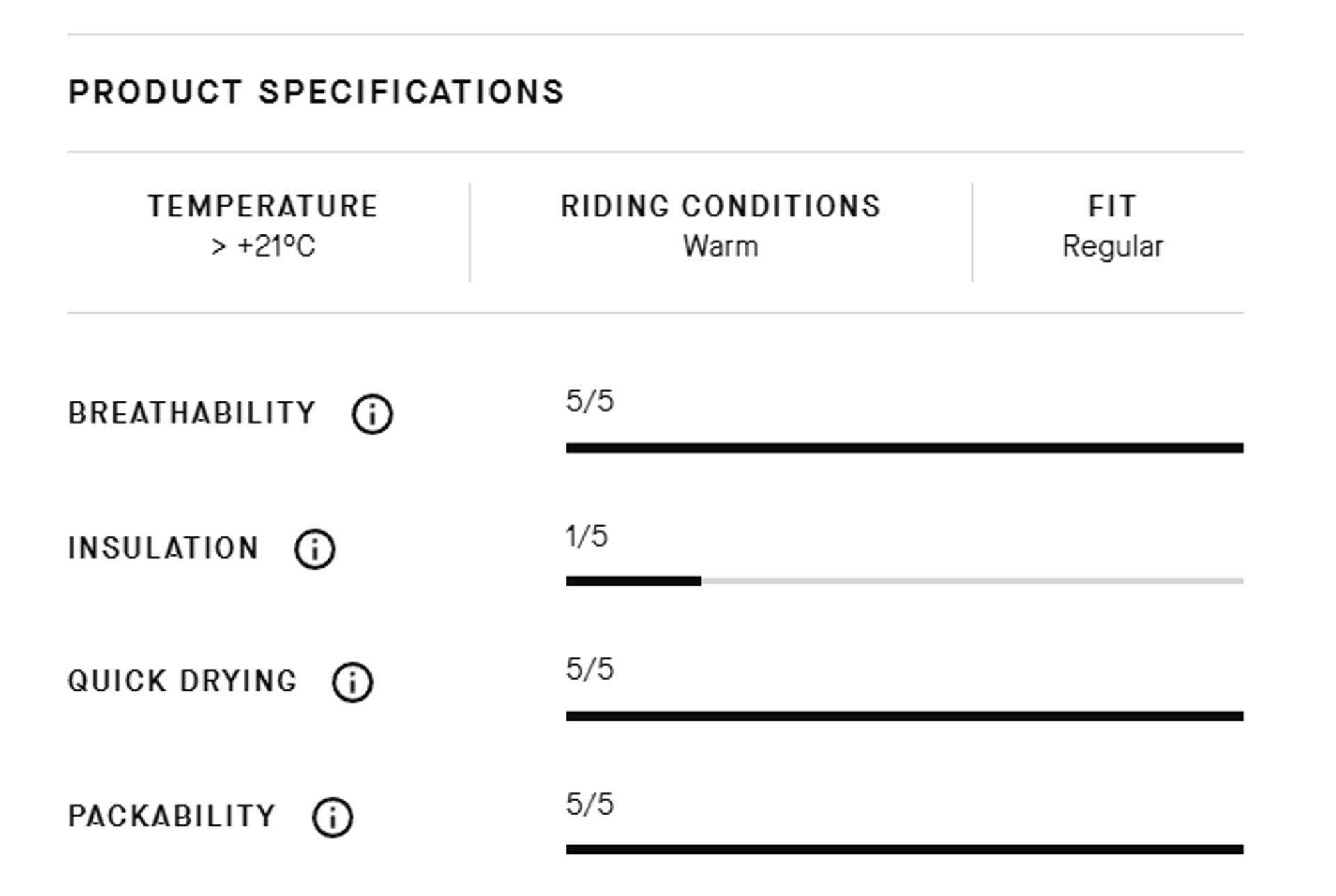Click the Quick Drying rating bar
1336x896 pixels.
(x=905, y=717)
